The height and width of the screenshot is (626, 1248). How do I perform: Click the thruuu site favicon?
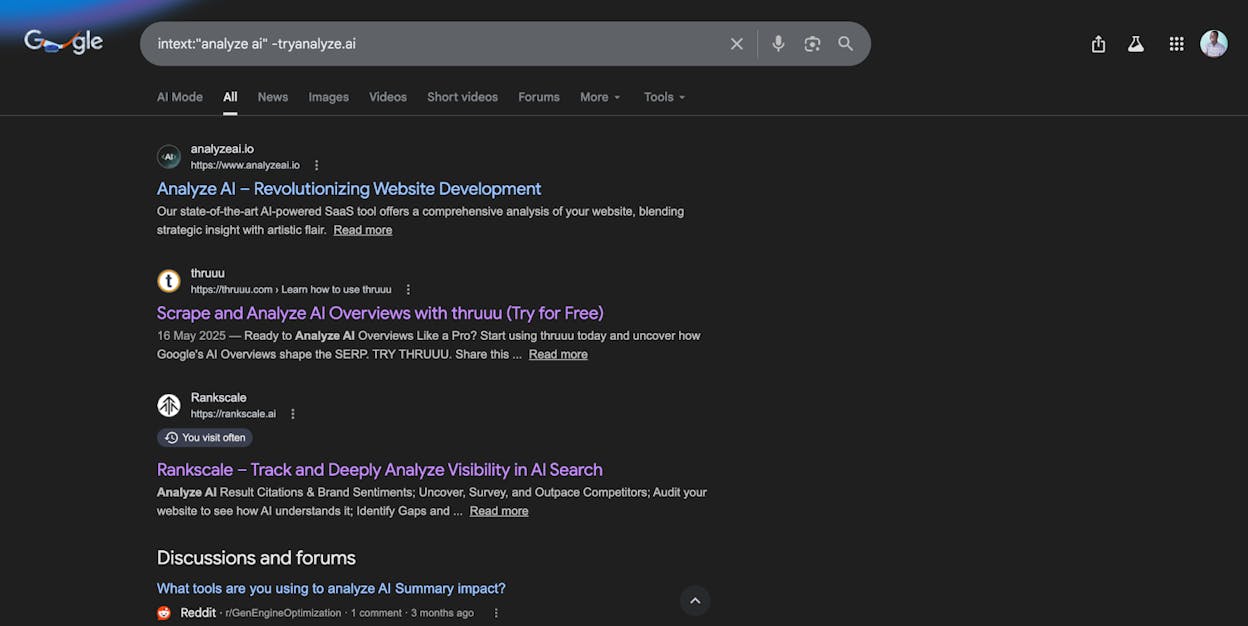coord(169,281)
